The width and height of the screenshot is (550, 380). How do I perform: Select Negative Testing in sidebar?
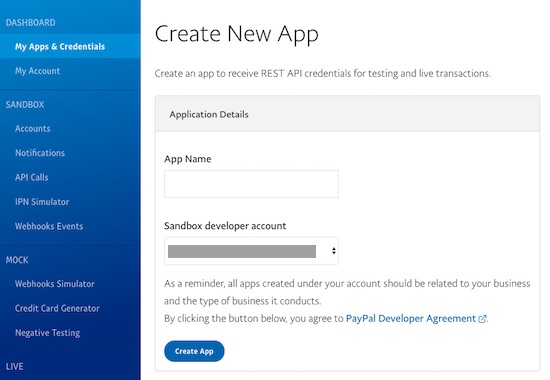pos(47,333)
